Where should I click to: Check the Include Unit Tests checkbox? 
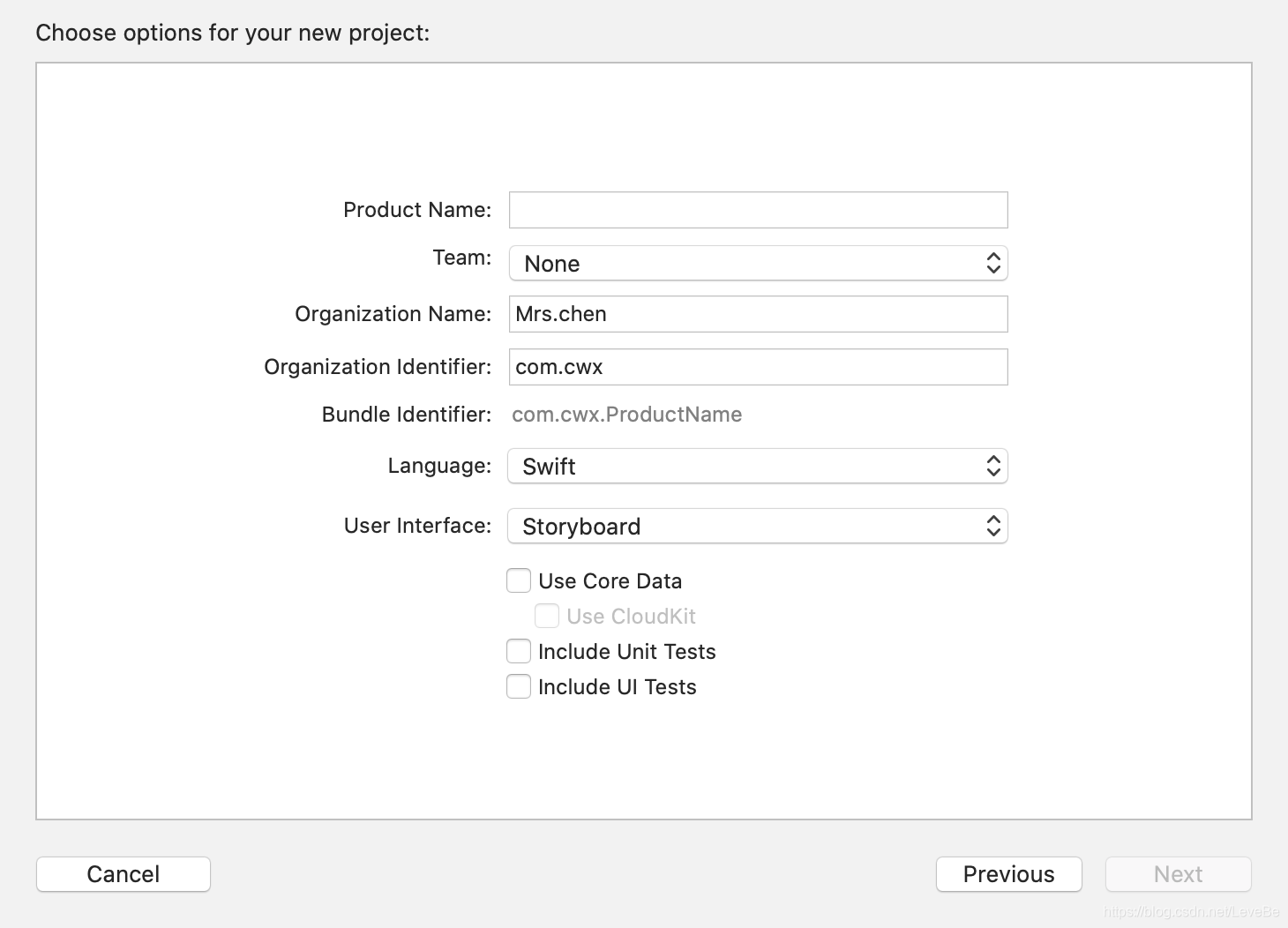click(x=519, y=651)
